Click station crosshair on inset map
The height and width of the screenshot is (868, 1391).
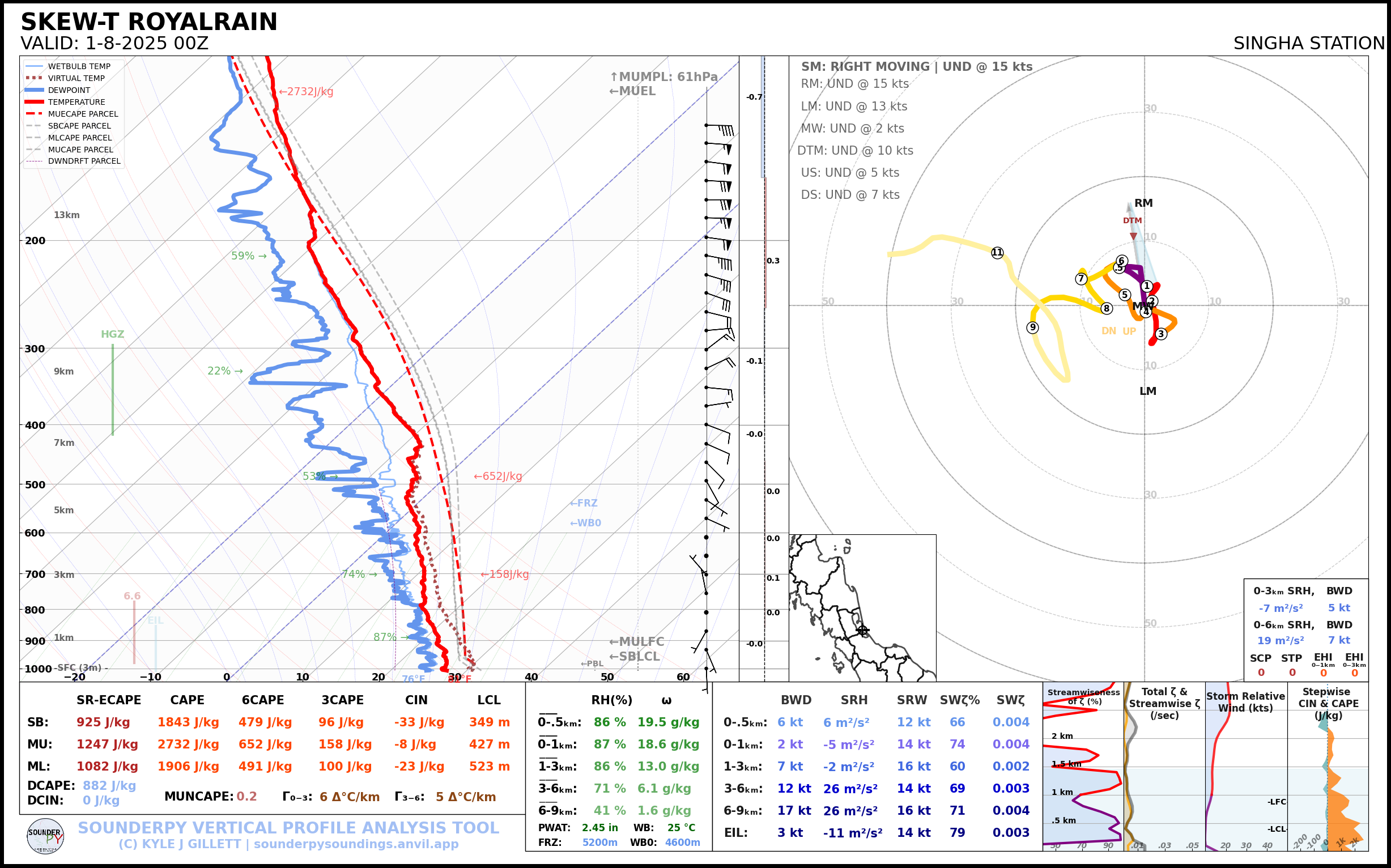tap(862, 631)
